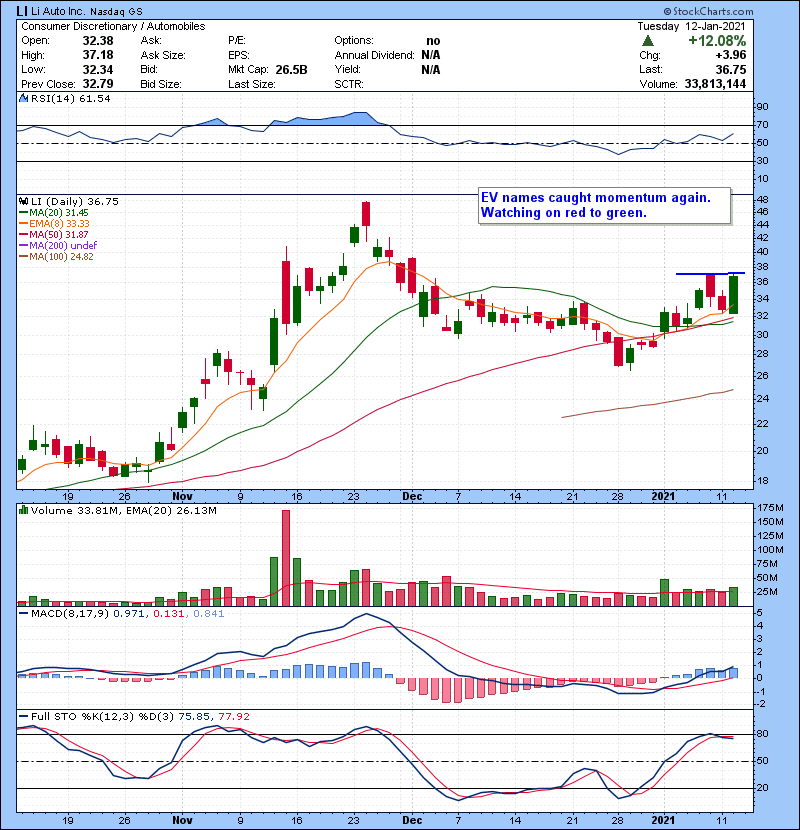
Task: Click the 175M label on volume axis
Action: point(770,508)
